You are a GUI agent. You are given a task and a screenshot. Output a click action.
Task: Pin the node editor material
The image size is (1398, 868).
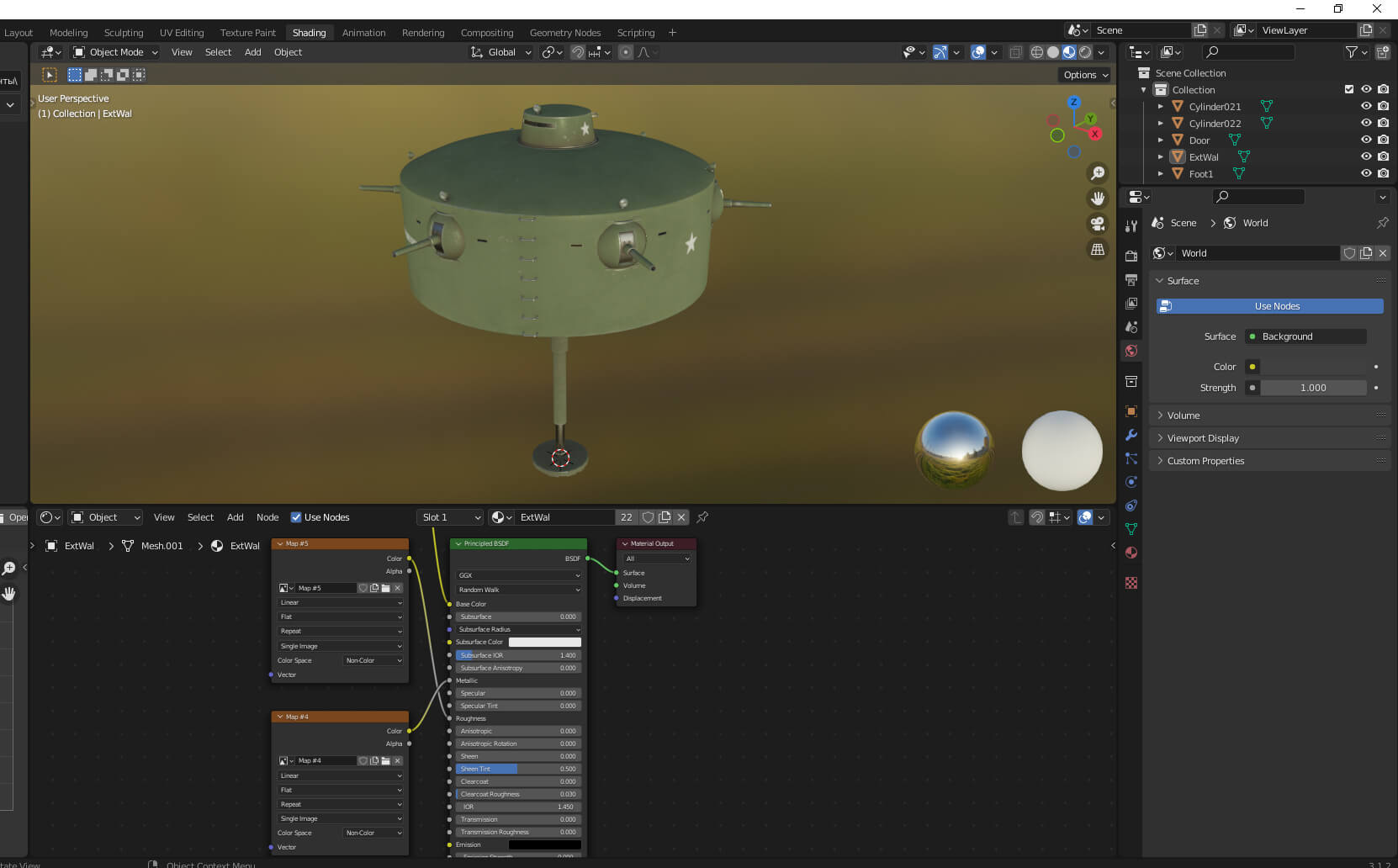click(x=702, y=517)
